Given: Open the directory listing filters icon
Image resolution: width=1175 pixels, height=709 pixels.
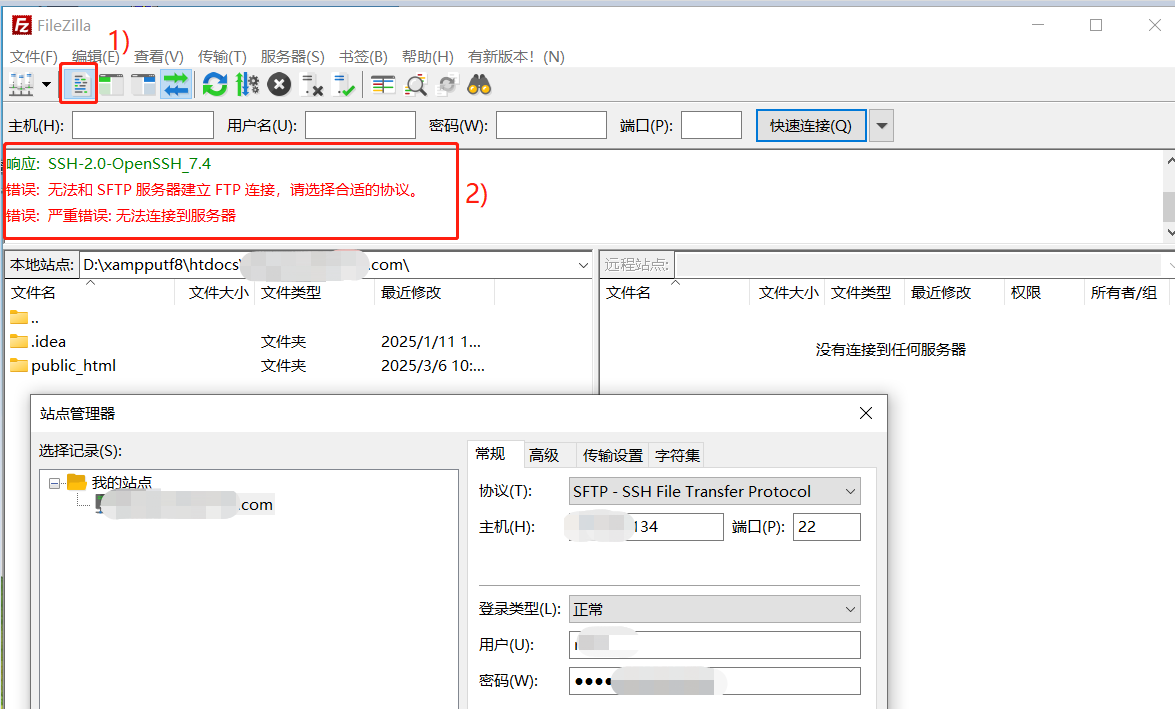Looking at the screenshot, I should click(x=383, y=85).
